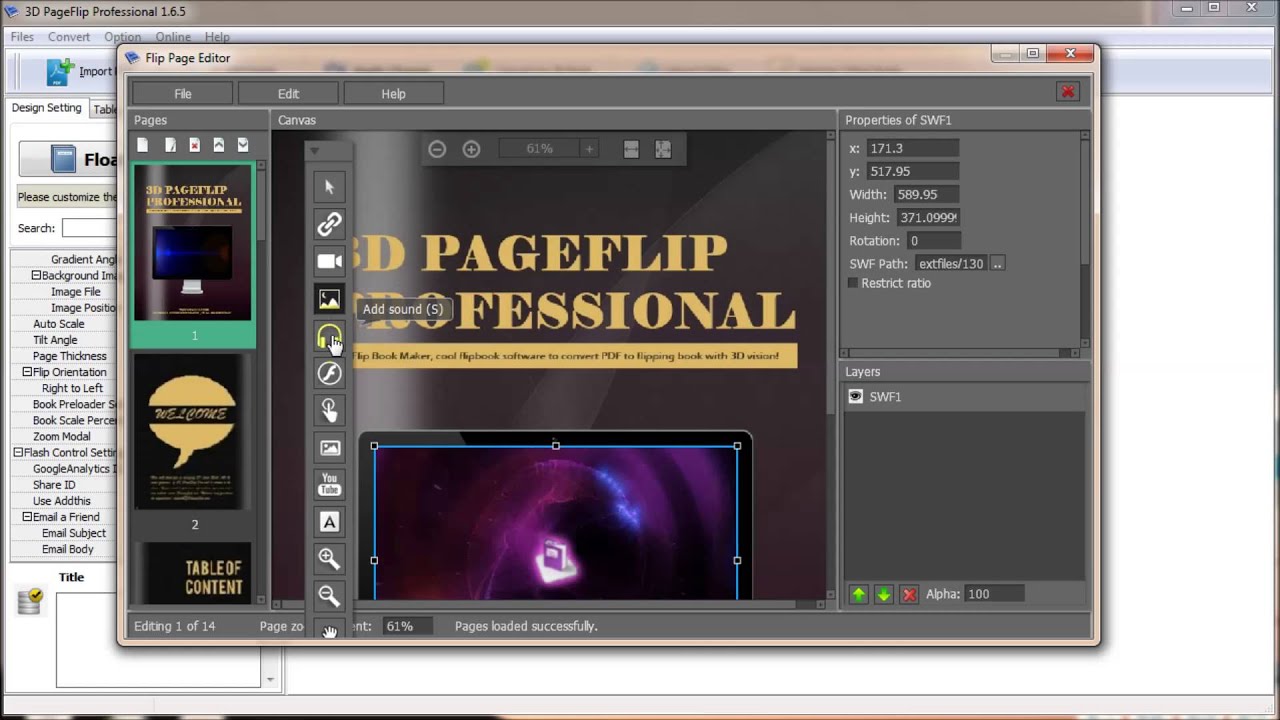Collapse the Email a Friend tree node

[x=28, y=517]
